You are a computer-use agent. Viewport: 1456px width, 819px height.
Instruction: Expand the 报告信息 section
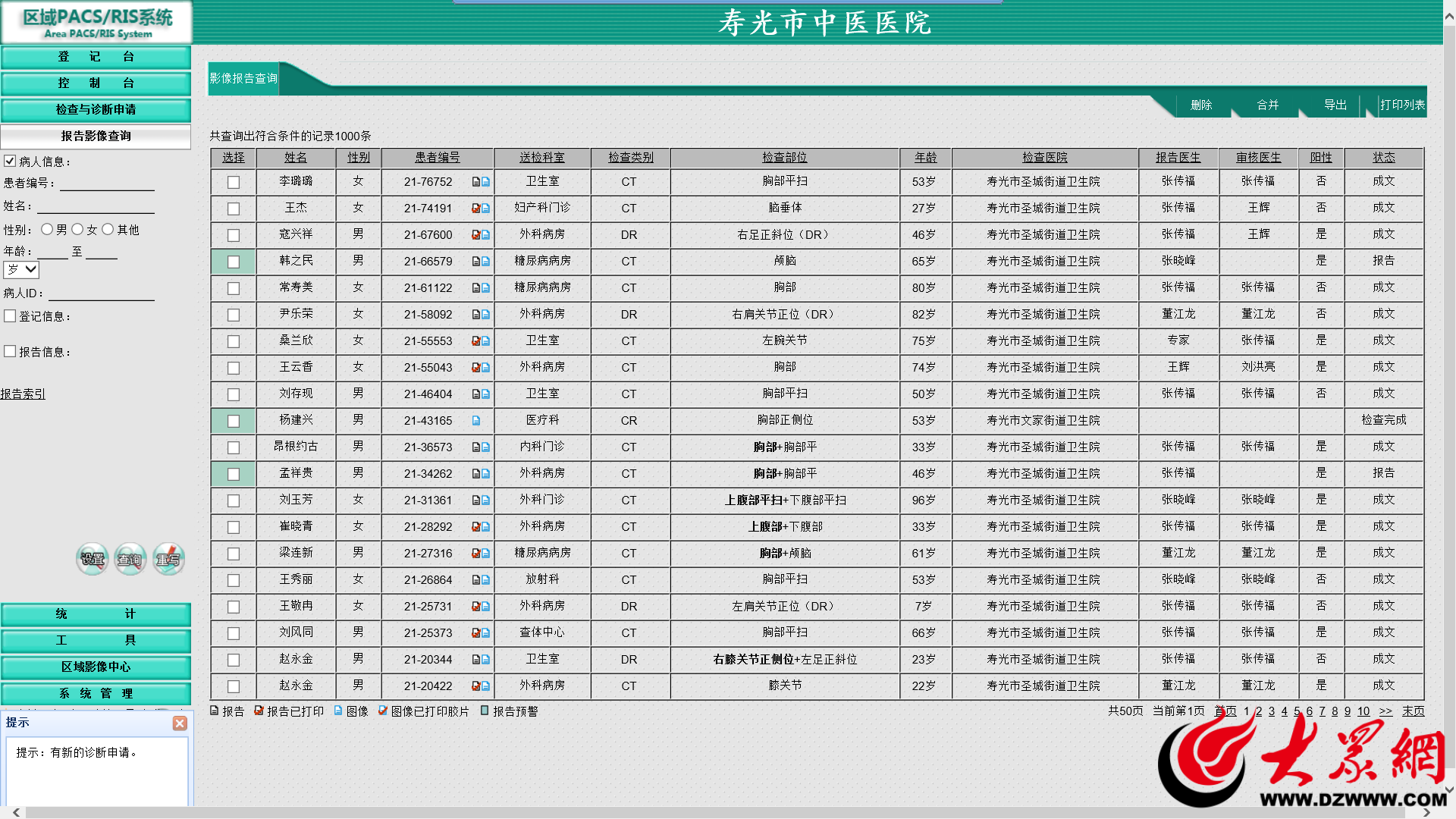point(11,351)
